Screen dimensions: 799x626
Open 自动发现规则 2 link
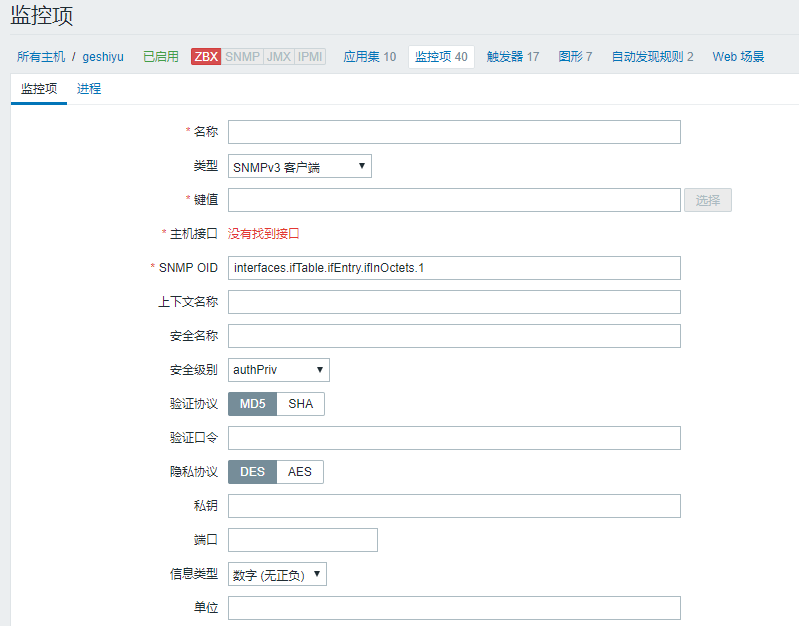(x=652, y=57)
